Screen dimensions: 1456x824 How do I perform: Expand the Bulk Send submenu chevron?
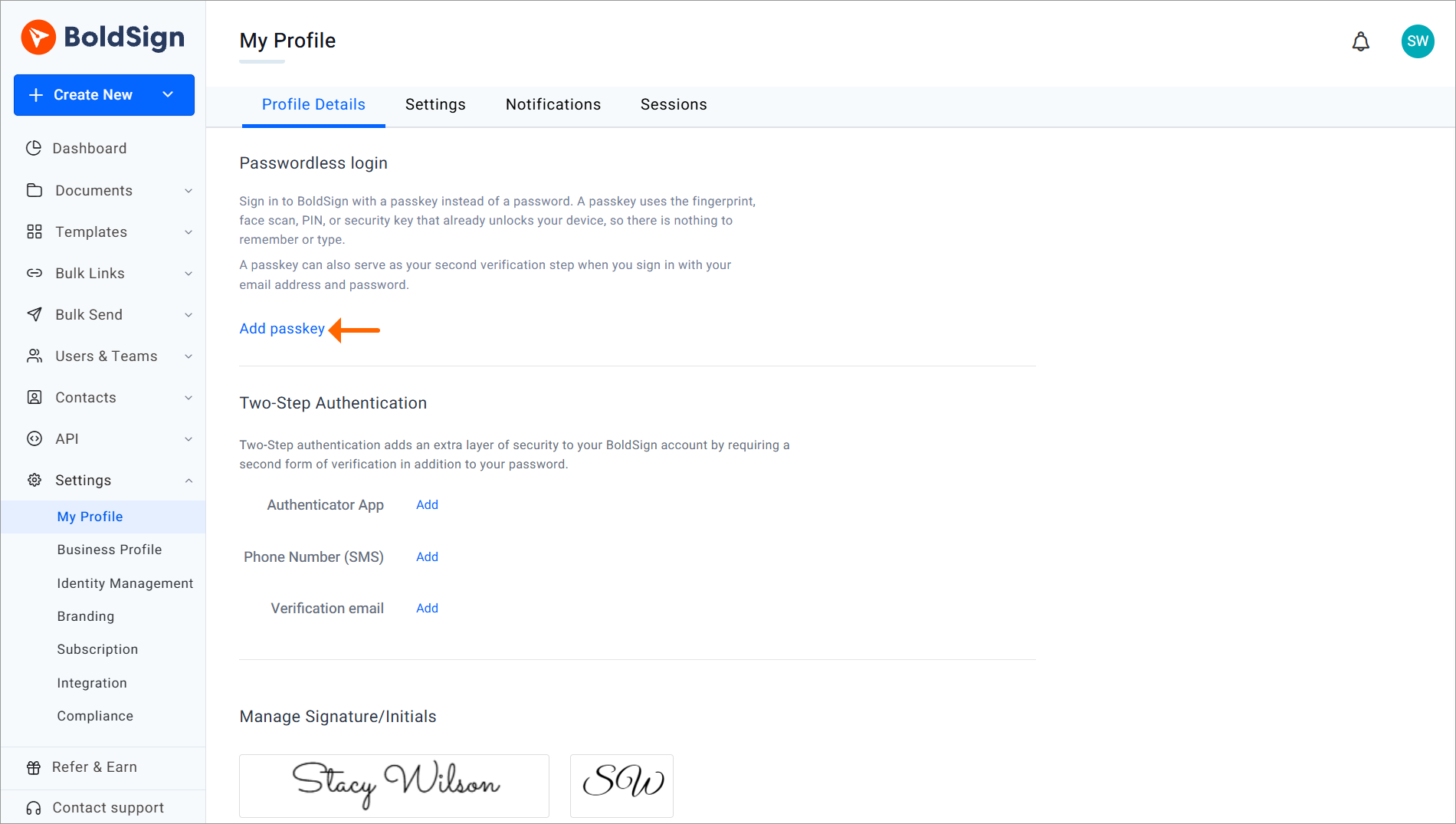(189, 315)
